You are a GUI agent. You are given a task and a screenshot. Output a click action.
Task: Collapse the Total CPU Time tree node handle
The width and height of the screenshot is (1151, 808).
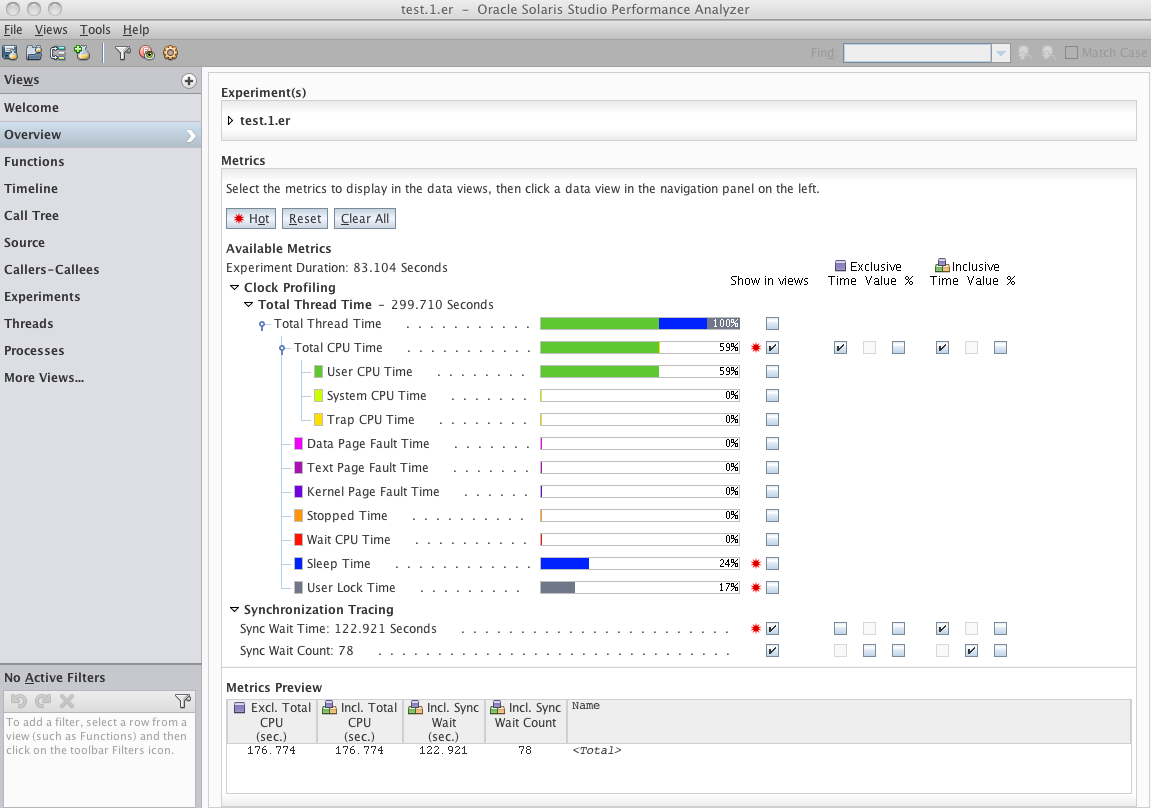coord(282,349)
